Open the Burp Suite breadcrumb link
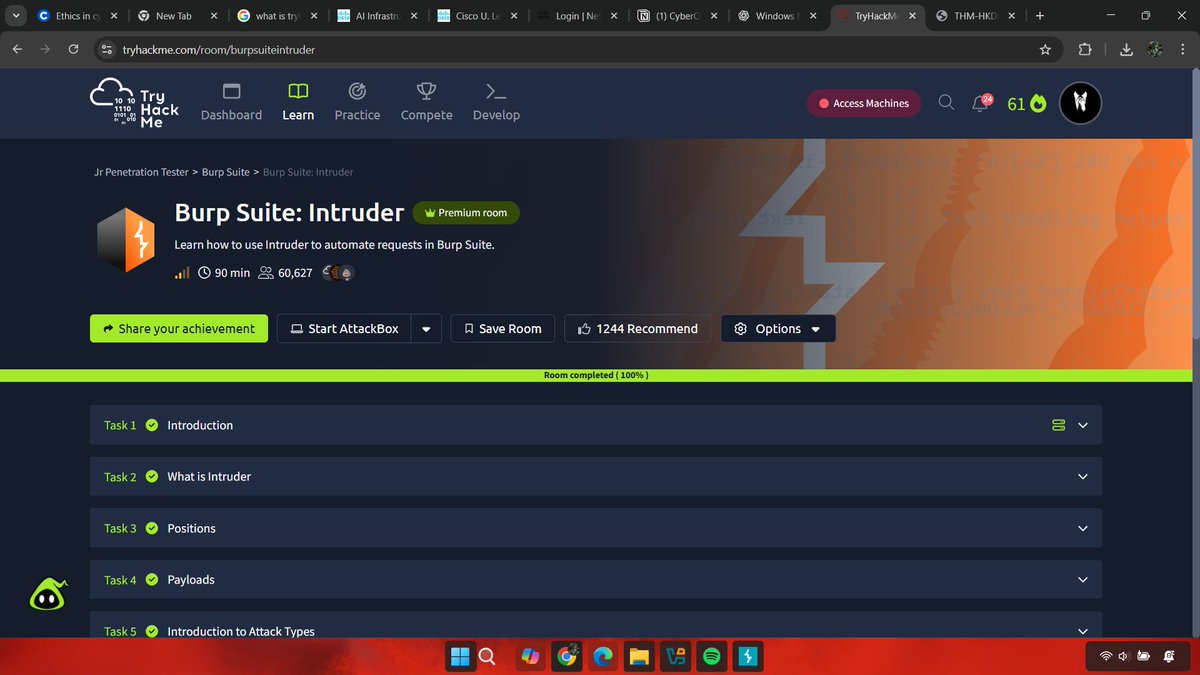Screen dimensions: 1200x675 tap(225, 172)
